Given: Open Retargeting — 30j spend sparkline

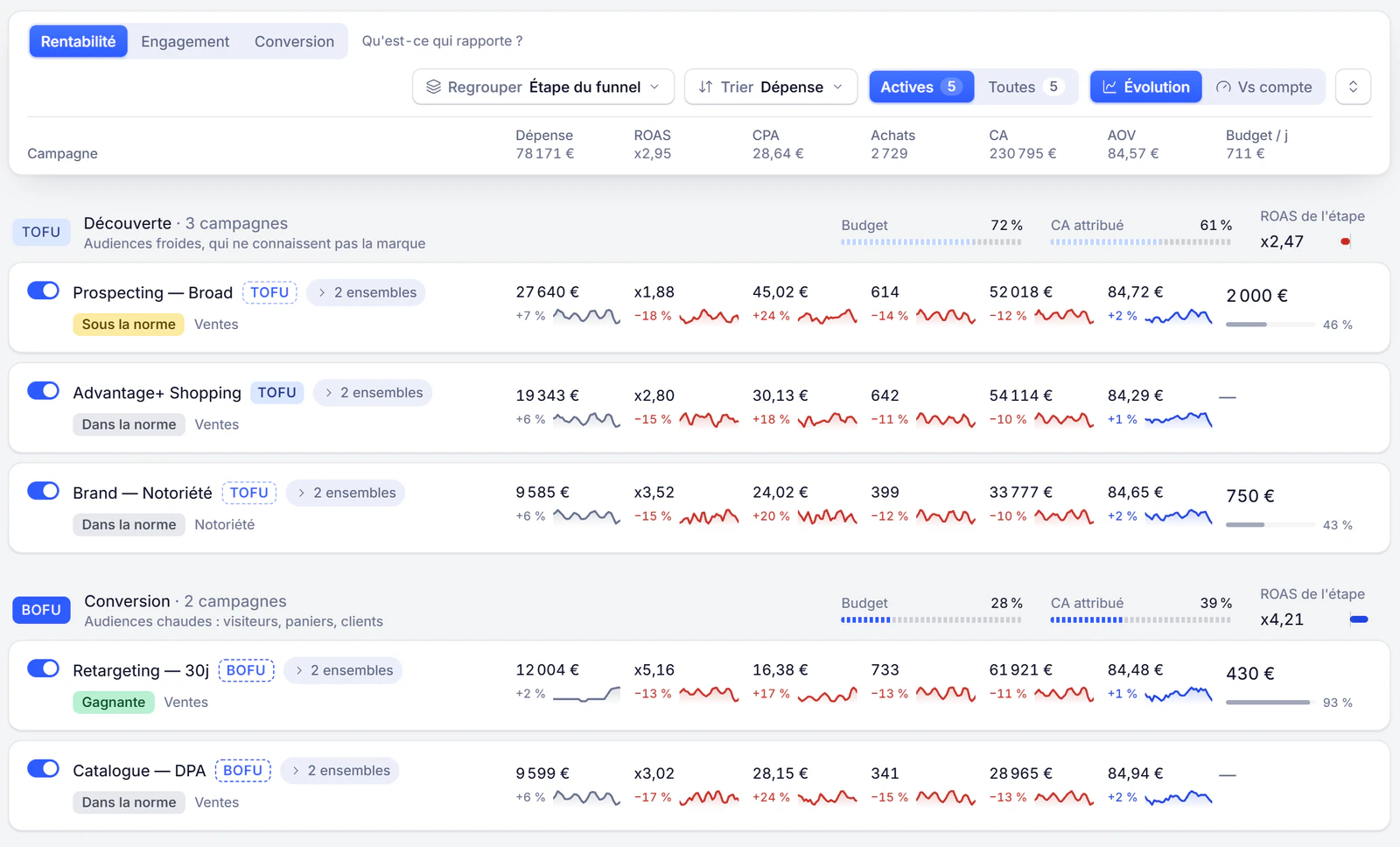Looking at the screenshot, I should [x=587, y=695].
